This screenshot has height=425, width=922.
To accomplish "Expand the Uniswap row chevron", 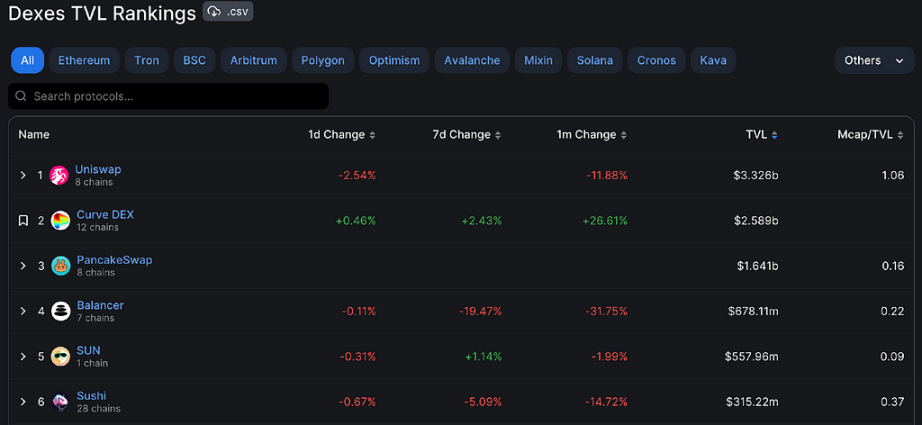I will (23, 175).
